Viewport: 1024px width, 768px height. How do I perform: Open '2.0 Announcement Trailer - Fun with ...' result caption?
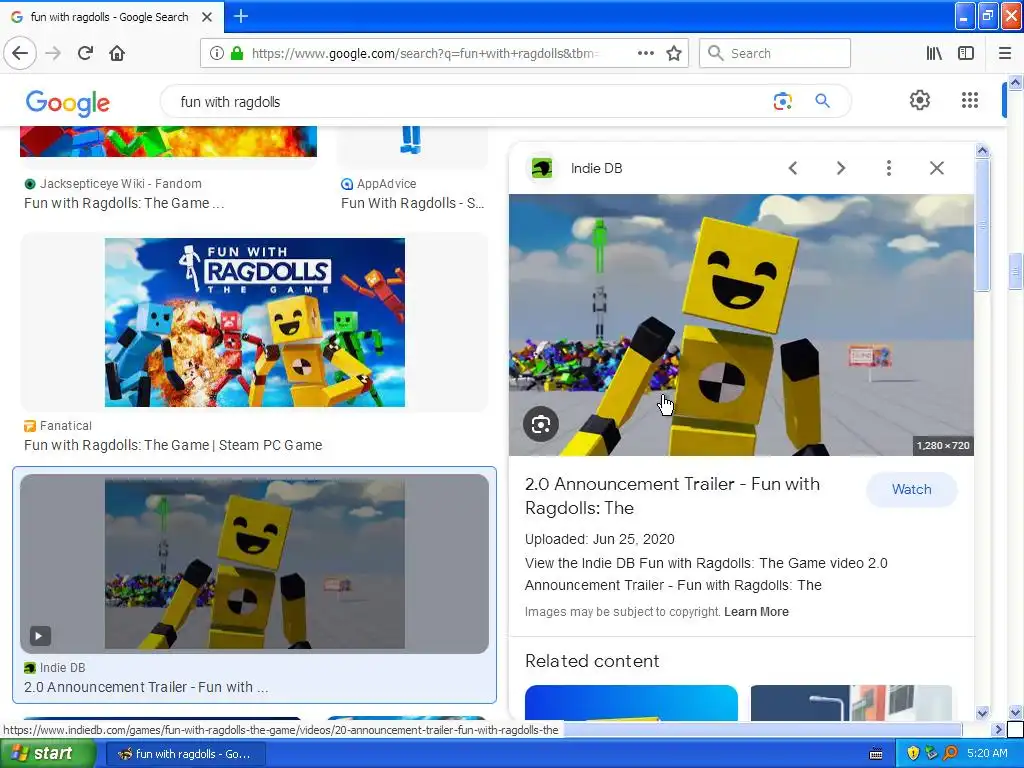tap(146, 687)
